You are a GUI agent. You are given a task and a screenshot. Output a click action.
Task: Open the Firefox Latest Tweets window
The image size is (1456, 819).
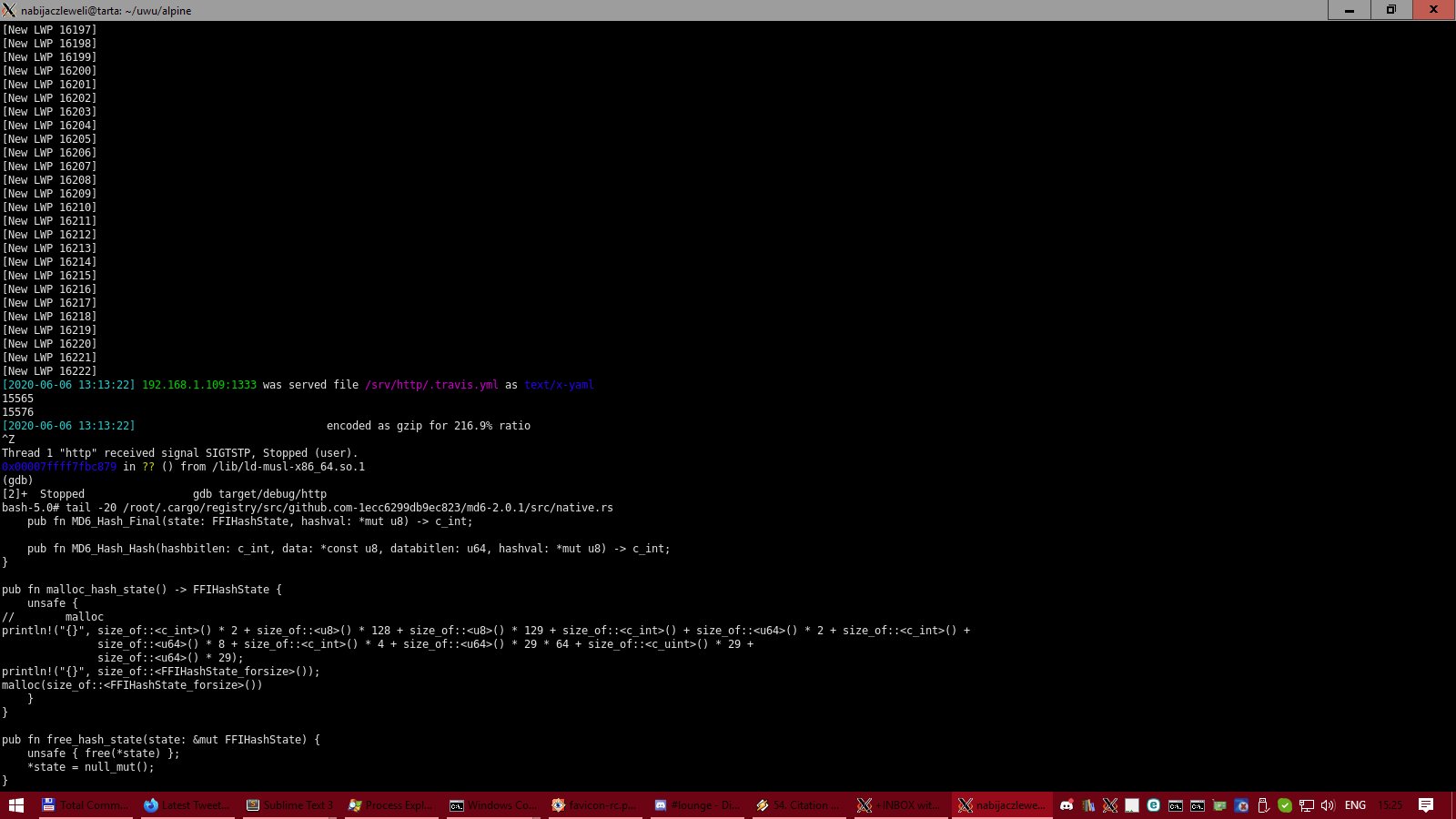click(x=188, y=805)
